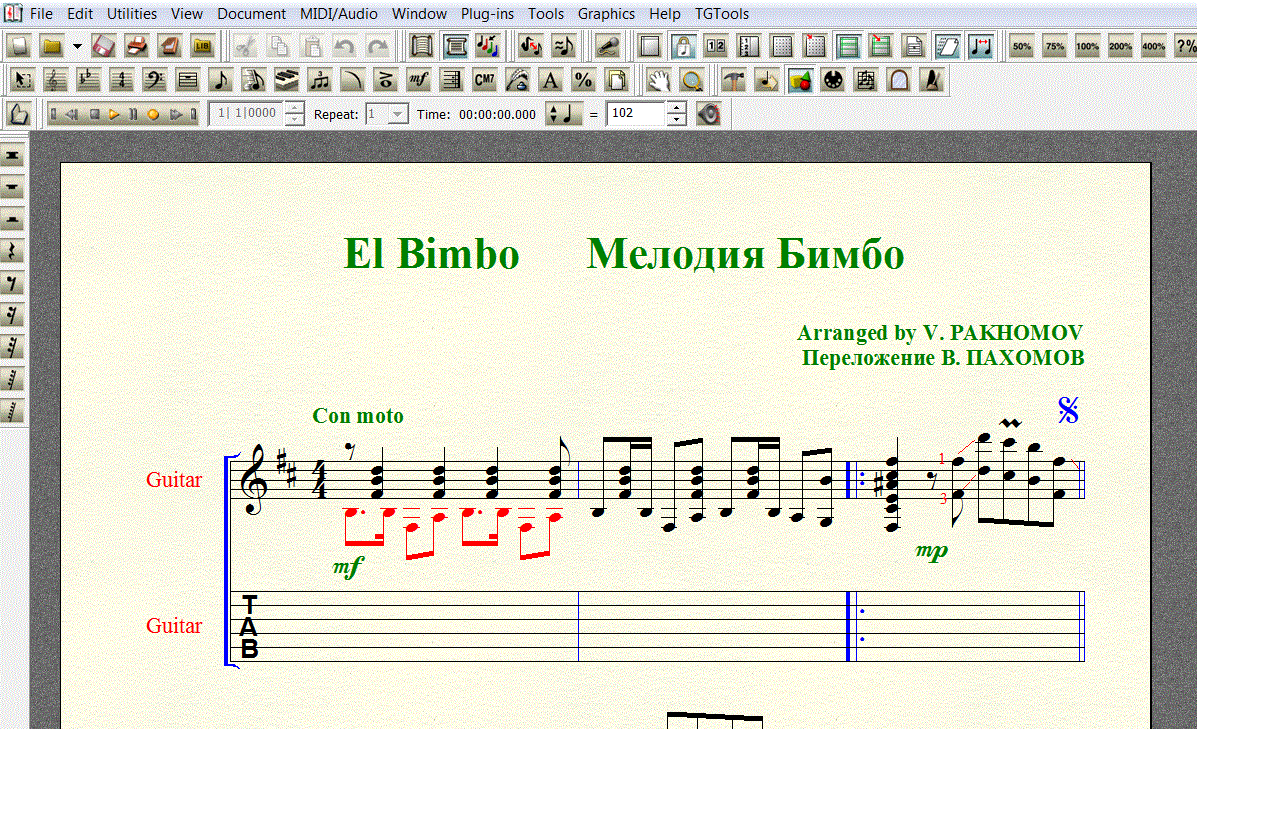Choose the quarter rest in the rests palette
The image size is (1274, 817).
pyautogui.click(x=13, y=251)
